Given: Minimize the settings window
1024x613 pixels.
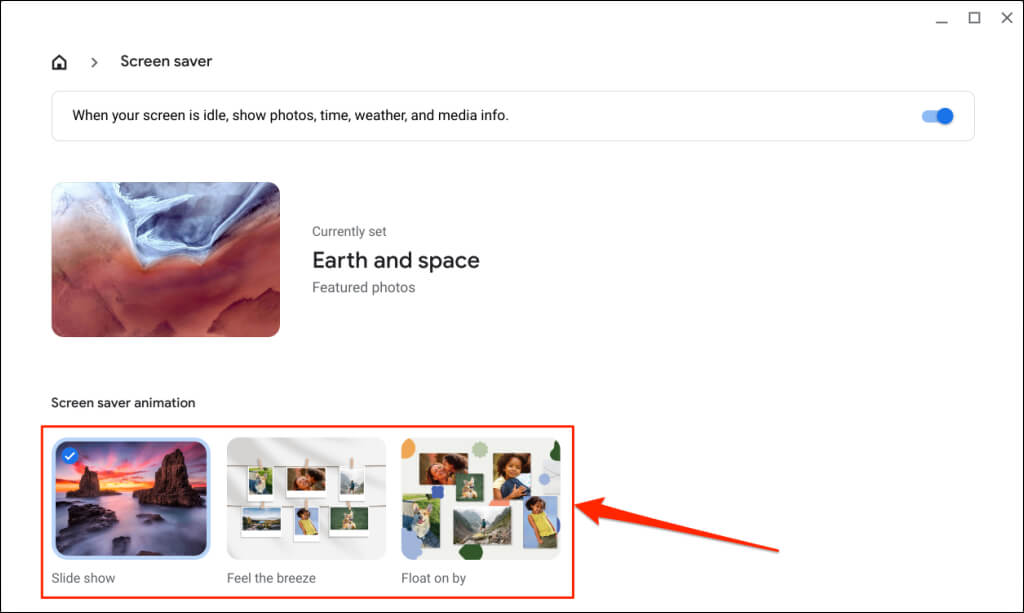Looking at the screenshot, I should 940,18.
